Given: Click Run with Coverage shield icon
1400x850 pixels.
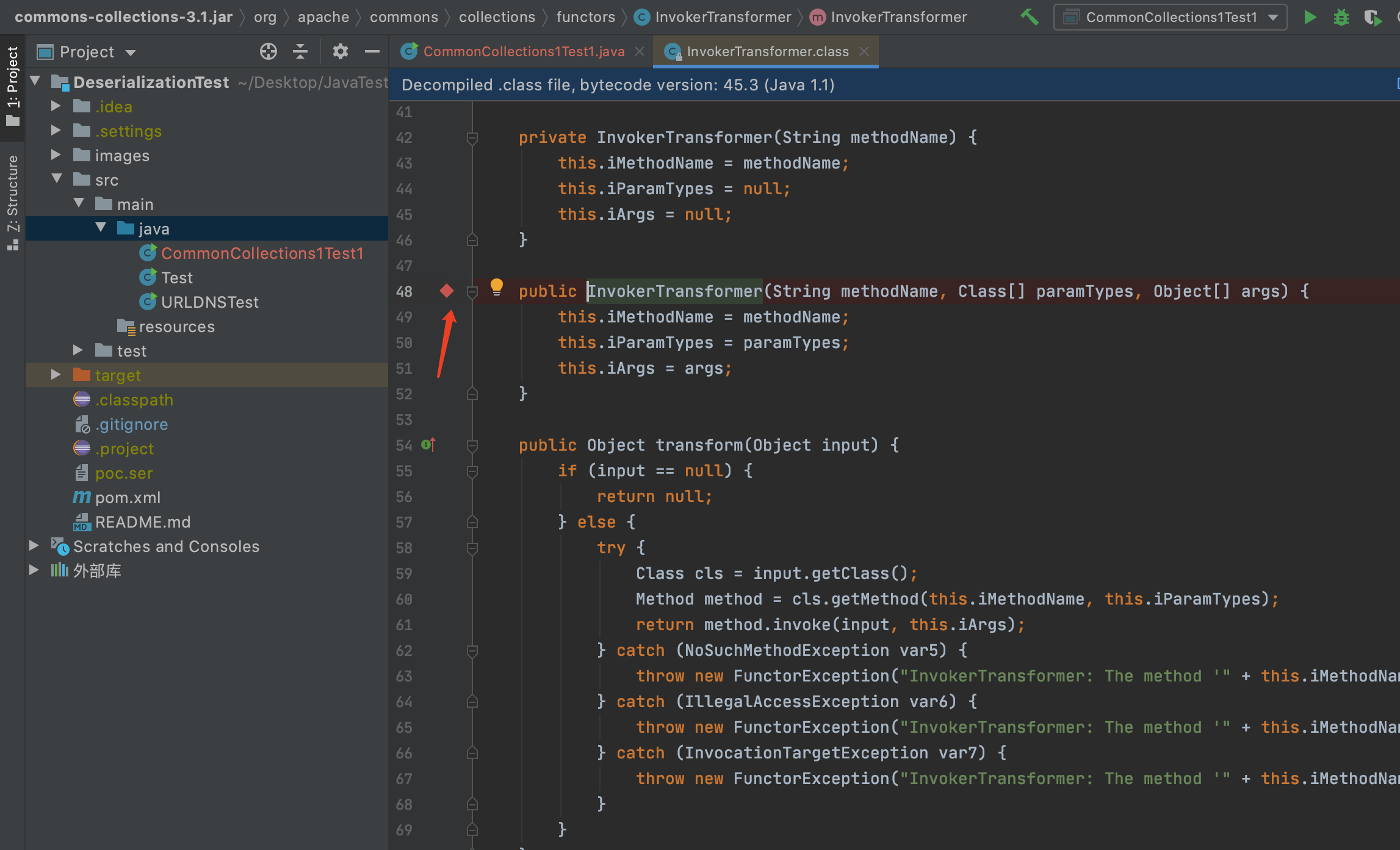Looking at the screenshot, I should pyautogui.click(x=1372, y=17).
